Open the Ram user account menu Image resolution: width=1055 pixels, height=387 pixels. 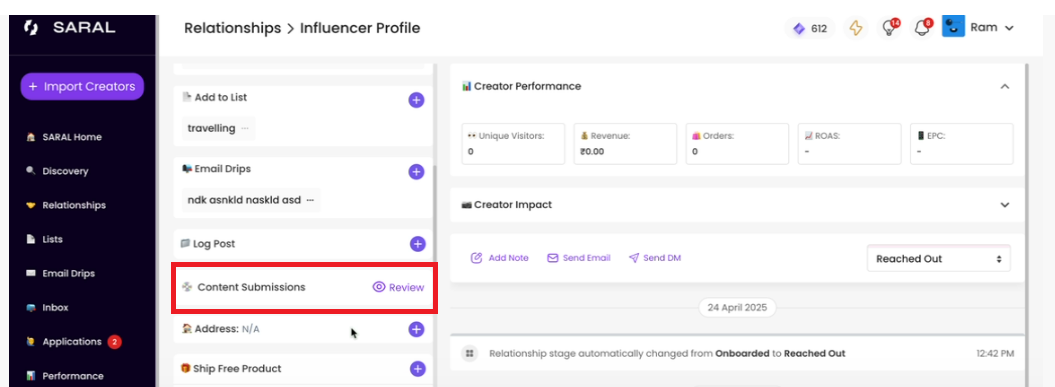point(978,28)
